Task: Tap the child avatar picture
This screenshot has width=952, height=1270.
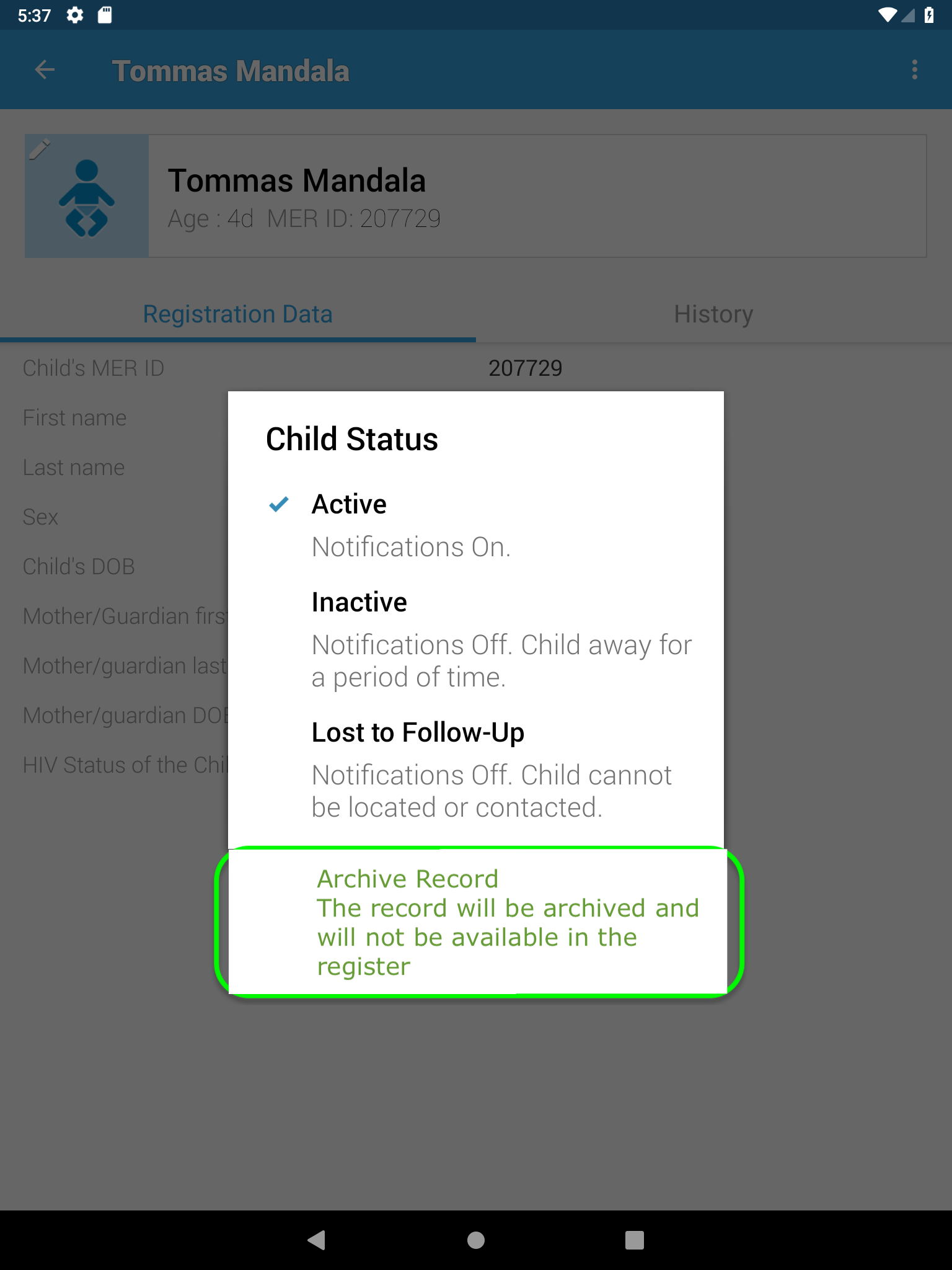Action: point(87,198)
